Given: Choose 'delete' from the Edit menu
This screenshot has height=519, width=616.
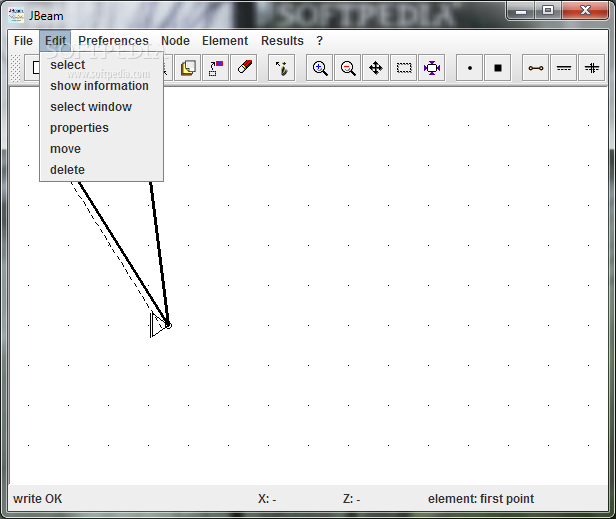Looking at the screenshot, I should (101, 170).
